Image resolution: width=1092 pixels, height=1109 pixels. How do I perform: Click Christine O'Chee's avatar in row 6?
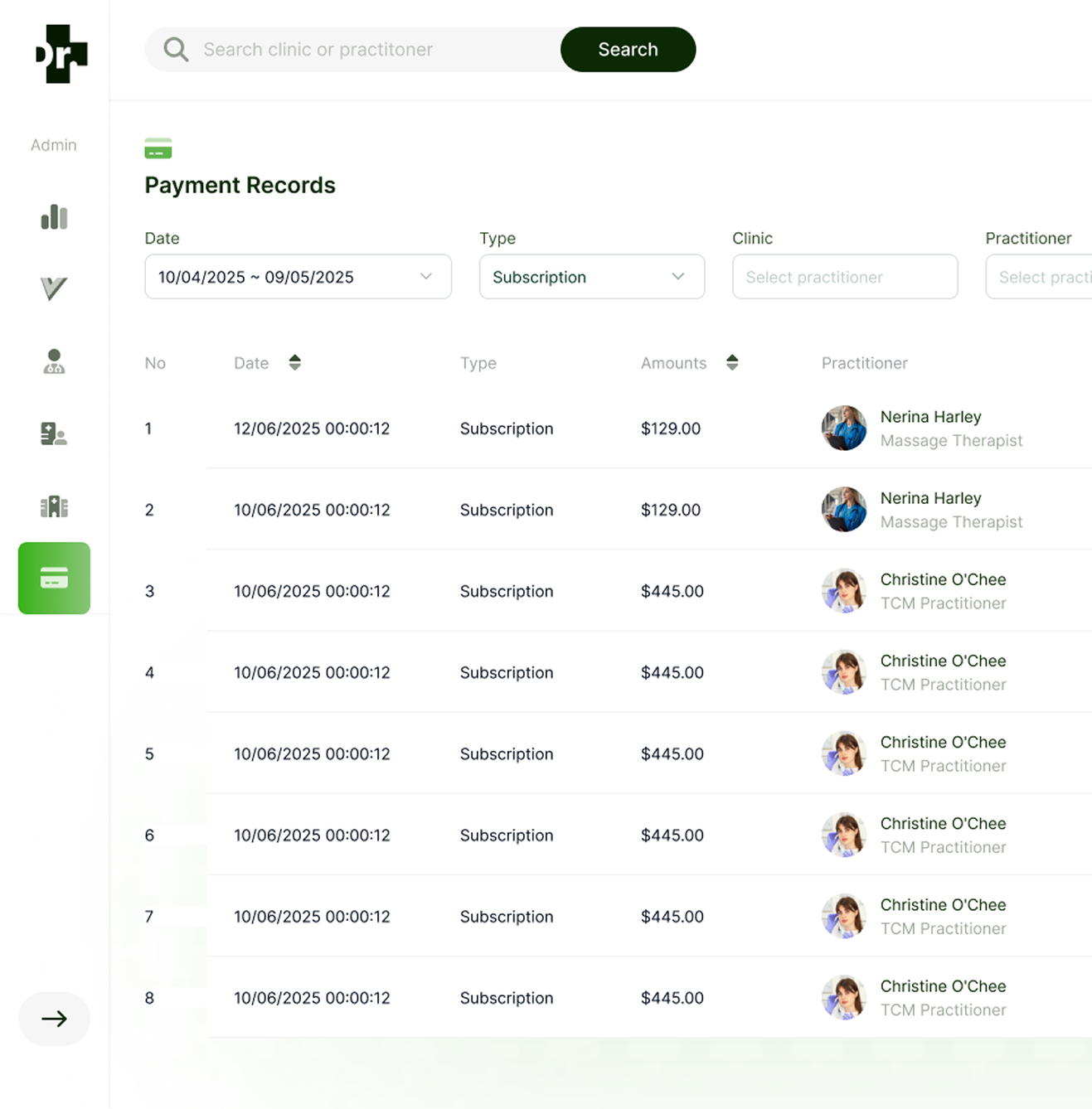tap(844, 835)
